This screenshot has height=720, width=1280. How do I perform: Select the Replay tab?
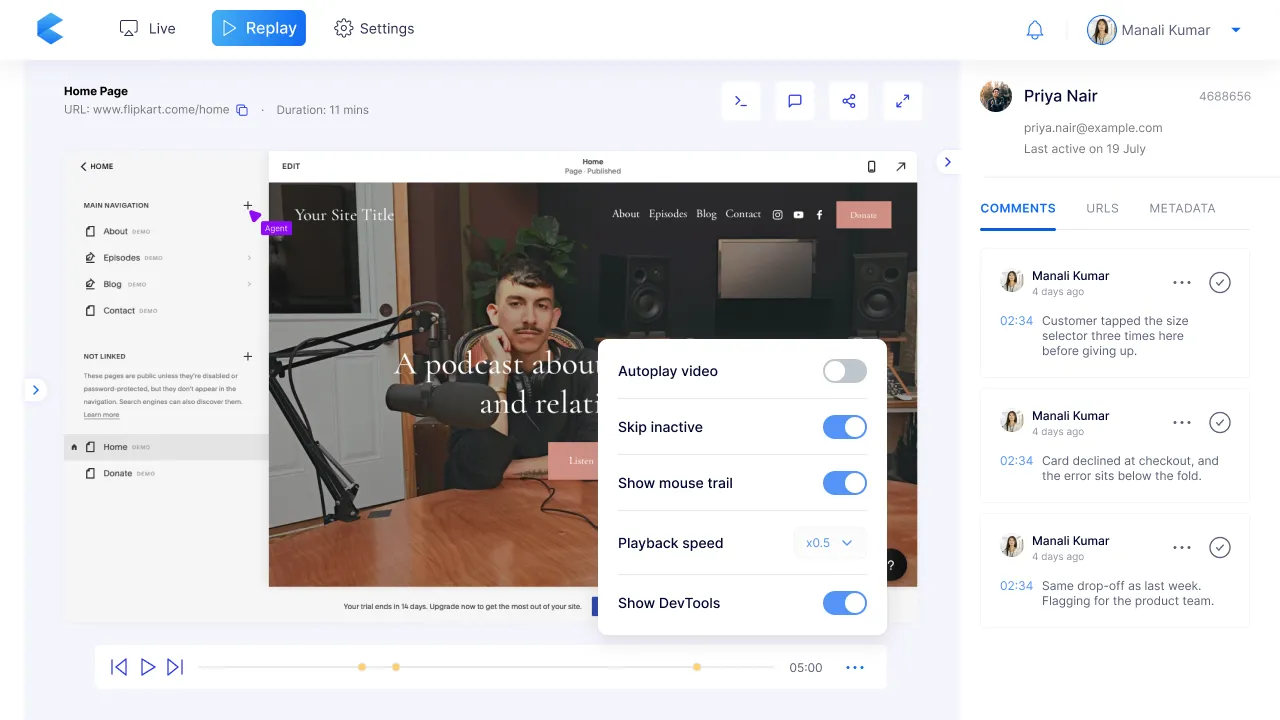point(259,28)
